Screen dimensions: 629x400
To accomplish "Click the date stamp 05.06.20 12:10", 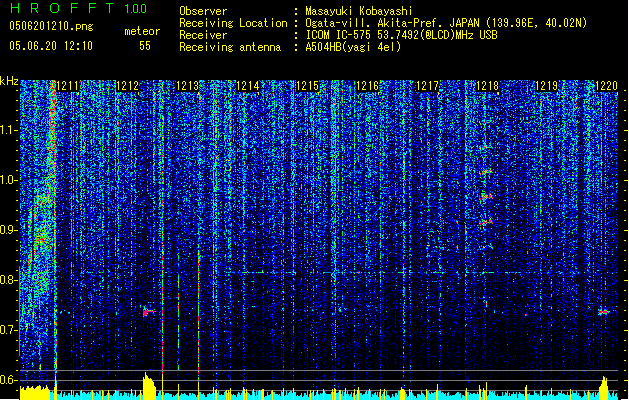I will (51, 46).
